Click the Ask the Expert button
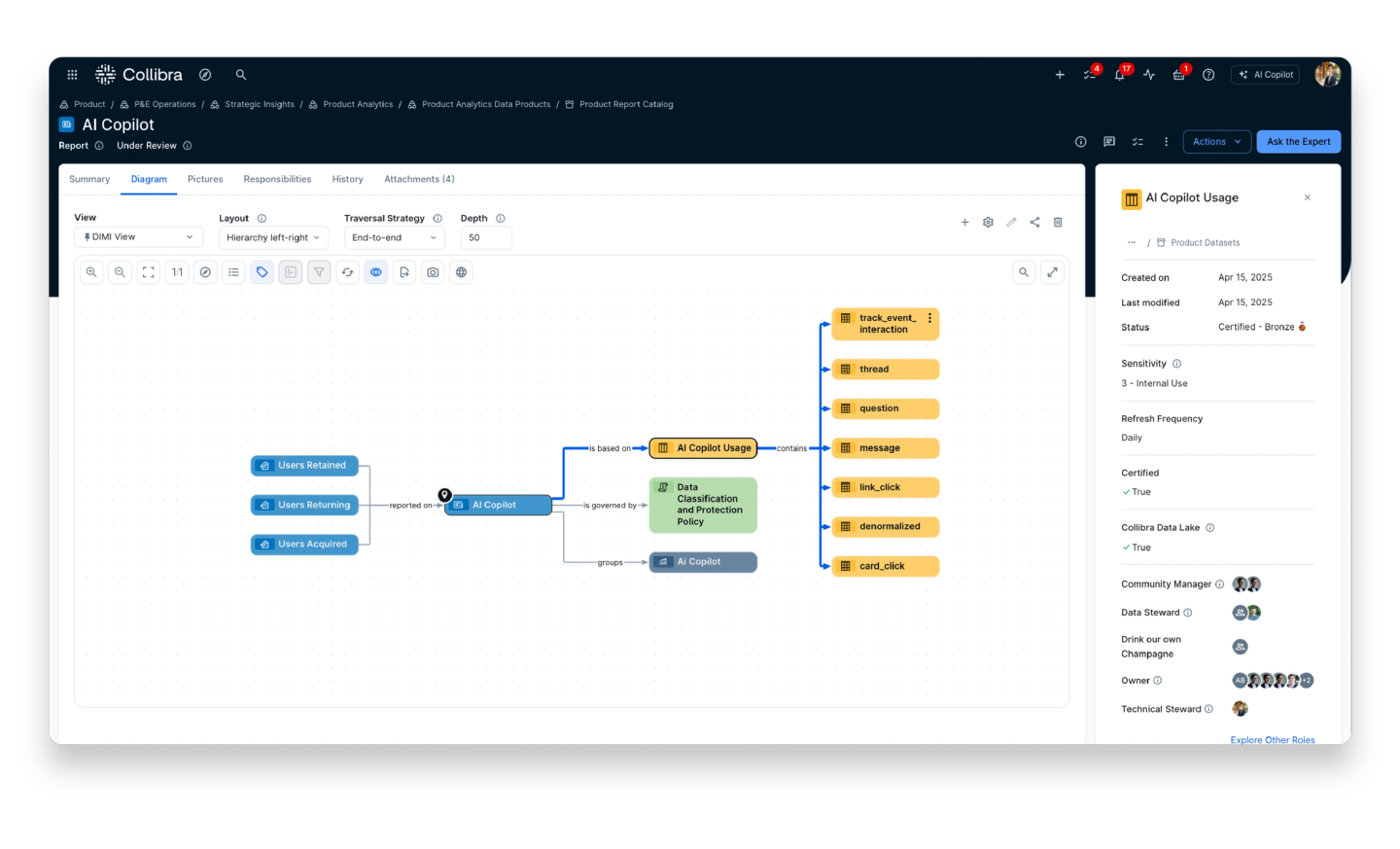Screen dimensions: 1400x849 1298,141
